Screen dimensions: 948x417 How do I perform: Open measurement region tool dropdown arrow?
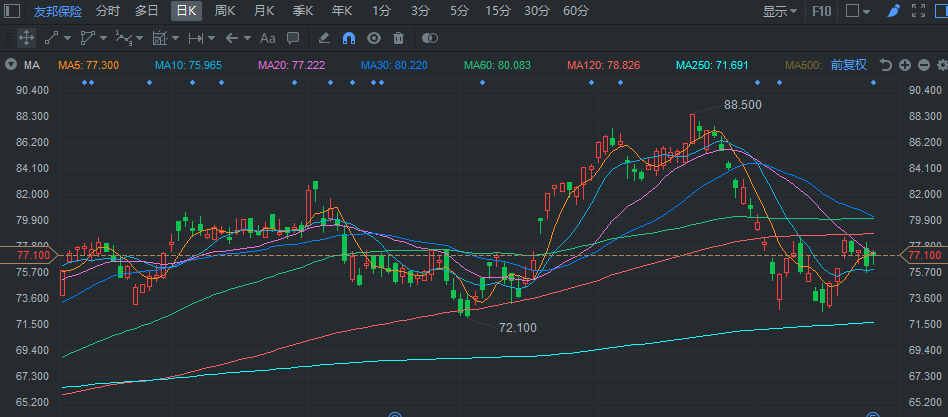pyautogui.click(x=175, y=38)
